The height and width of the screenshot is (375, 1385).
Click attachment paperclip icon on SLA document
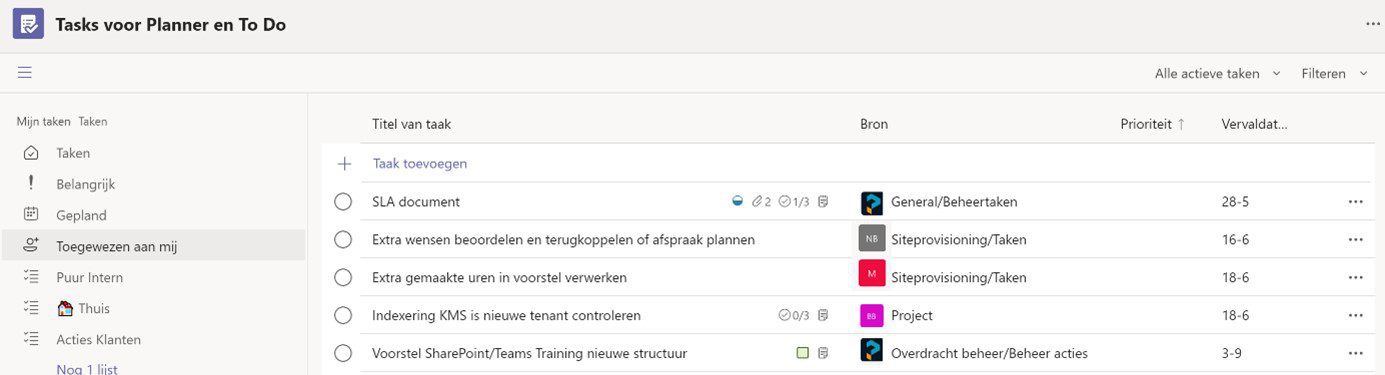click(x=757, y=201)
